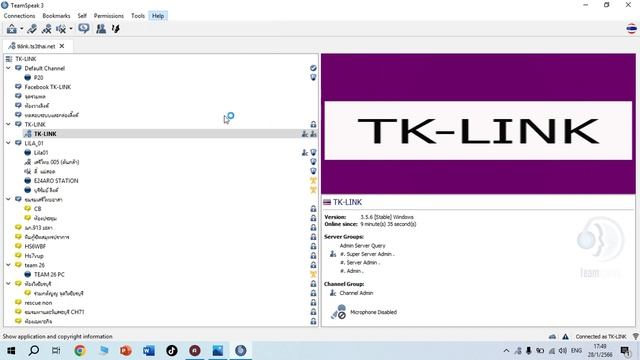
Task: Click the lightning bolt toolbar icon
Action: 116,29
